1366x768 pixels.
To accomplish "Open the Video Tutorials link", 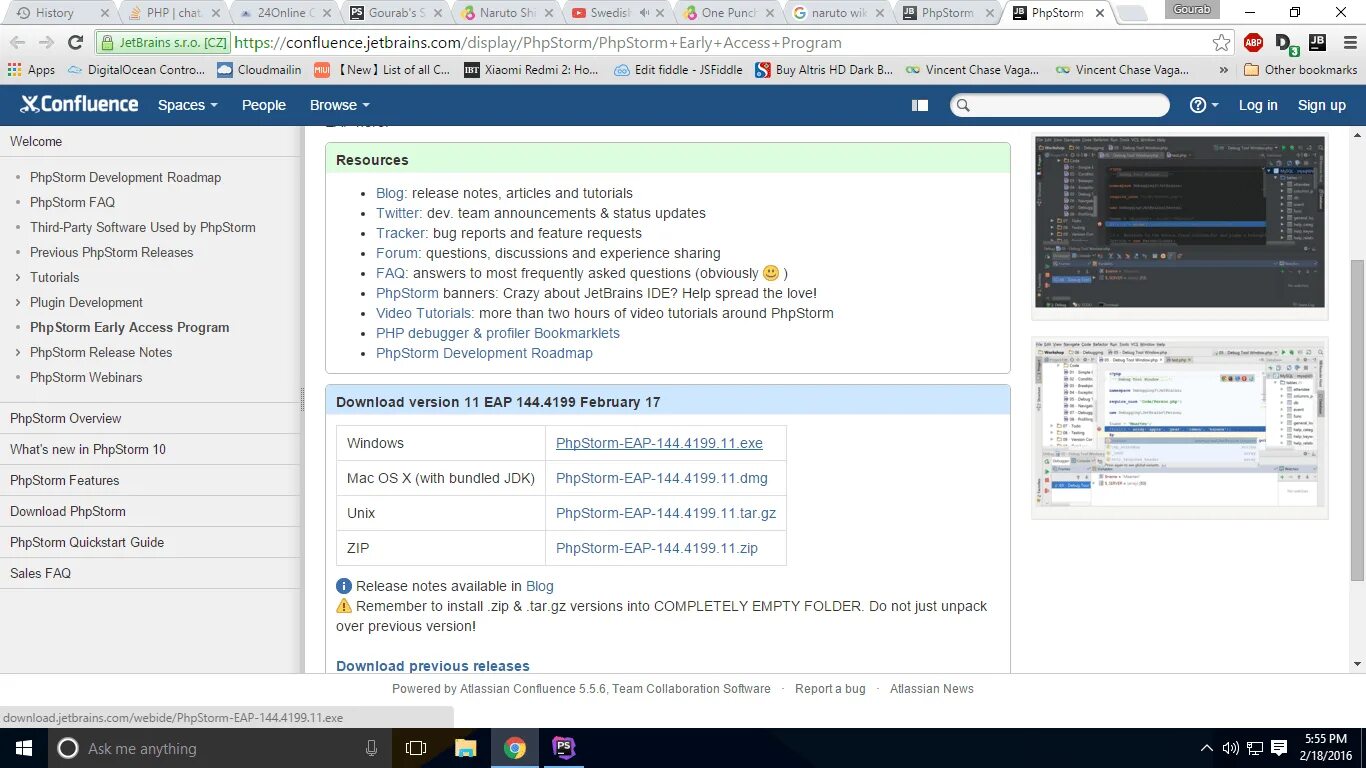I will point(425,313).
